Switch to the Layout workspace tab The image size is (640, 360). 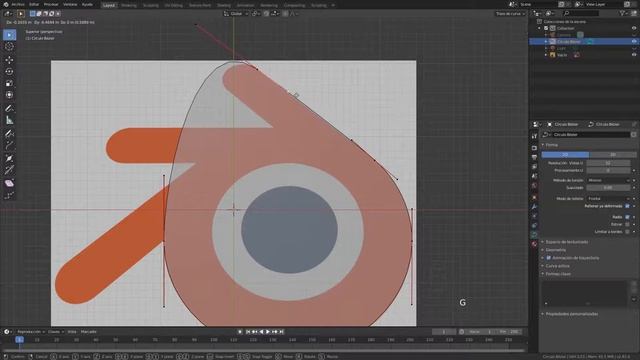coord(109,5)
